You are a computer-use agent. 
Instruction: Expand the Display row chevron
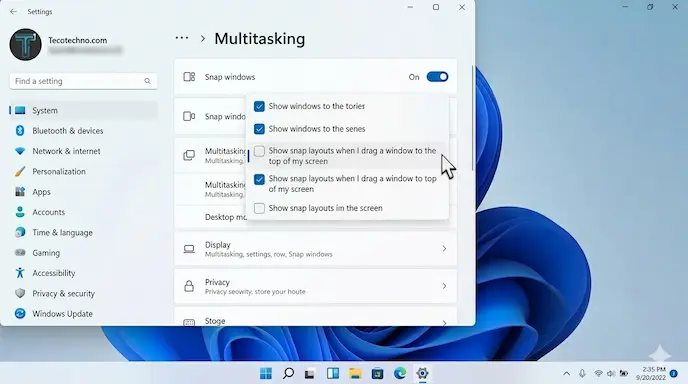[x=444, y=249]
